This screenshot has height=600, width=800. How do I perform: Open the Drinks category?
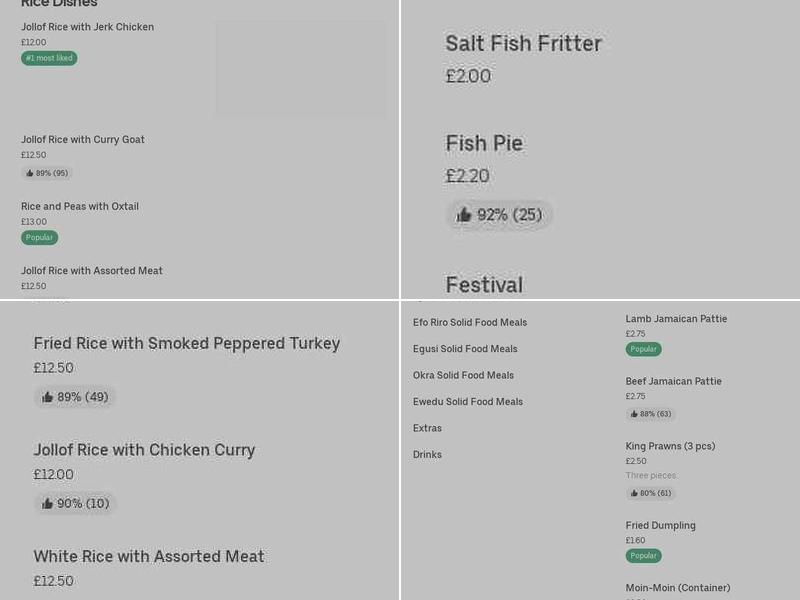pyautogui.click(x=427, y=454)
